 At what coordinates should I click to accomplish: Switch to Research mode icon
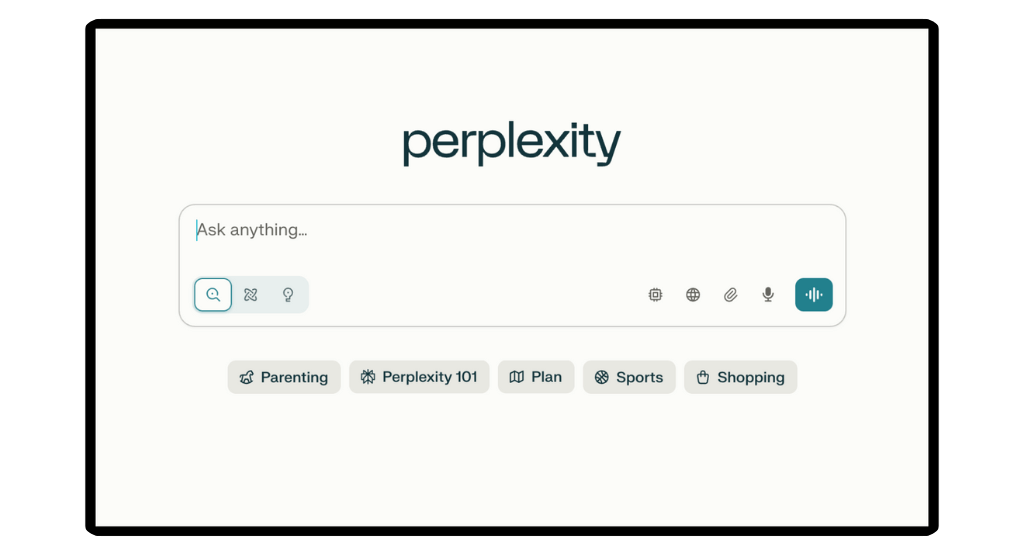tap(251, 294)
